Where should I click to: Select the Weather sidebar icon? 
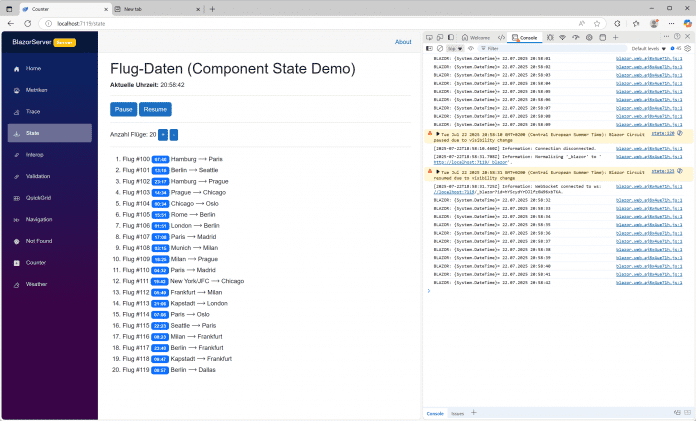tap(16, 285)
